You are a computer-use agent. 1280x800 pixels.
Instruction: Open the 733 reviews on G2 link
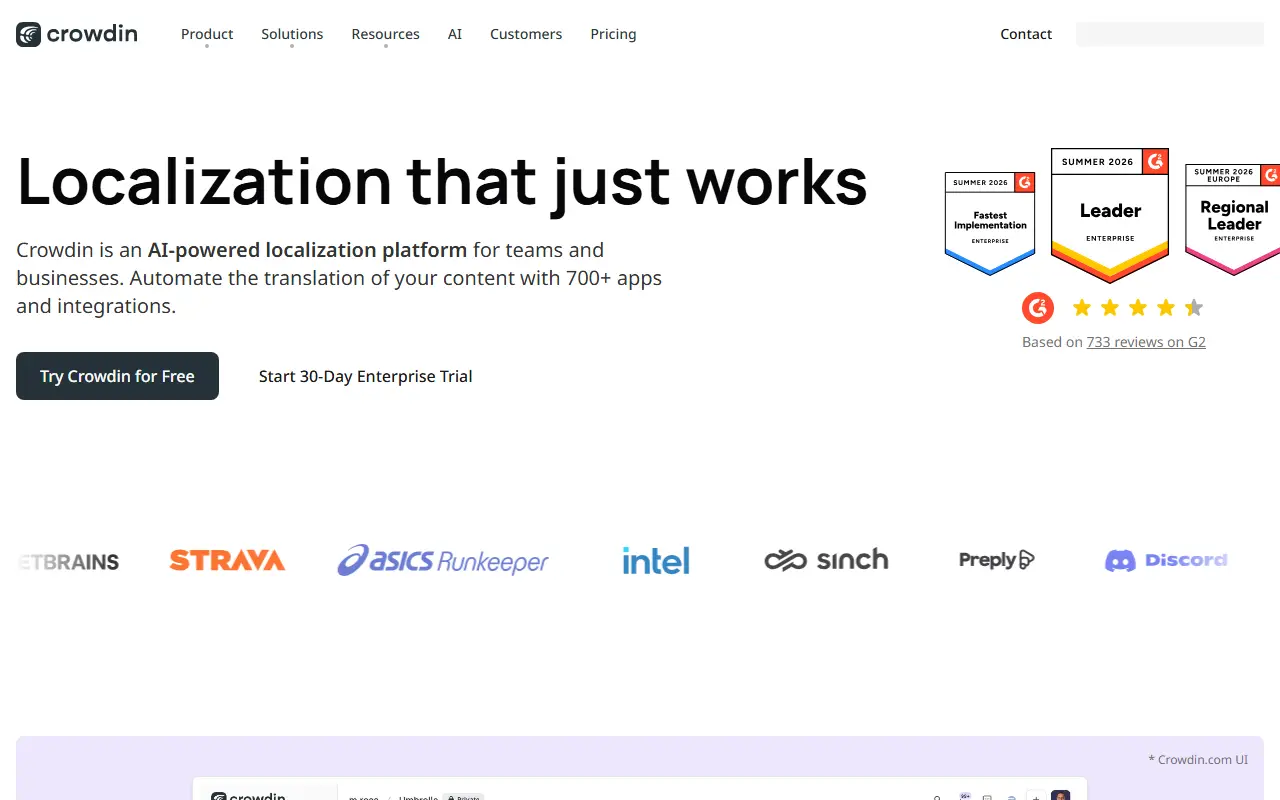pos(1146,342)
